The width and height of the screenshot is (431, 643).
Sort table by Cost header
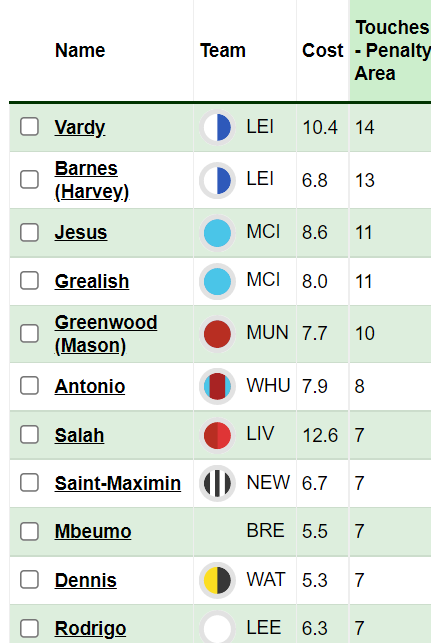322,50
